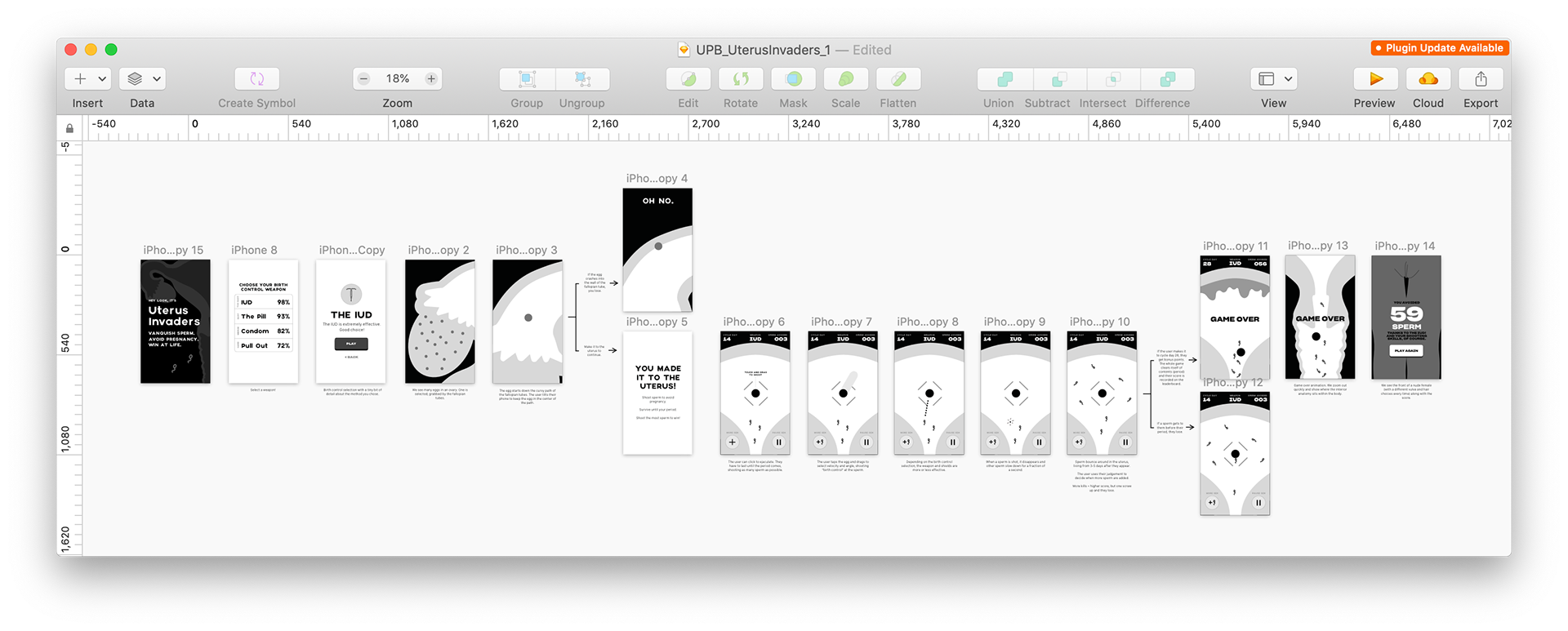Select the iPho...py 15 artboard title
Image resolution: width=1568 pixels, height=631 pixels.
click(x=173, y=250)
